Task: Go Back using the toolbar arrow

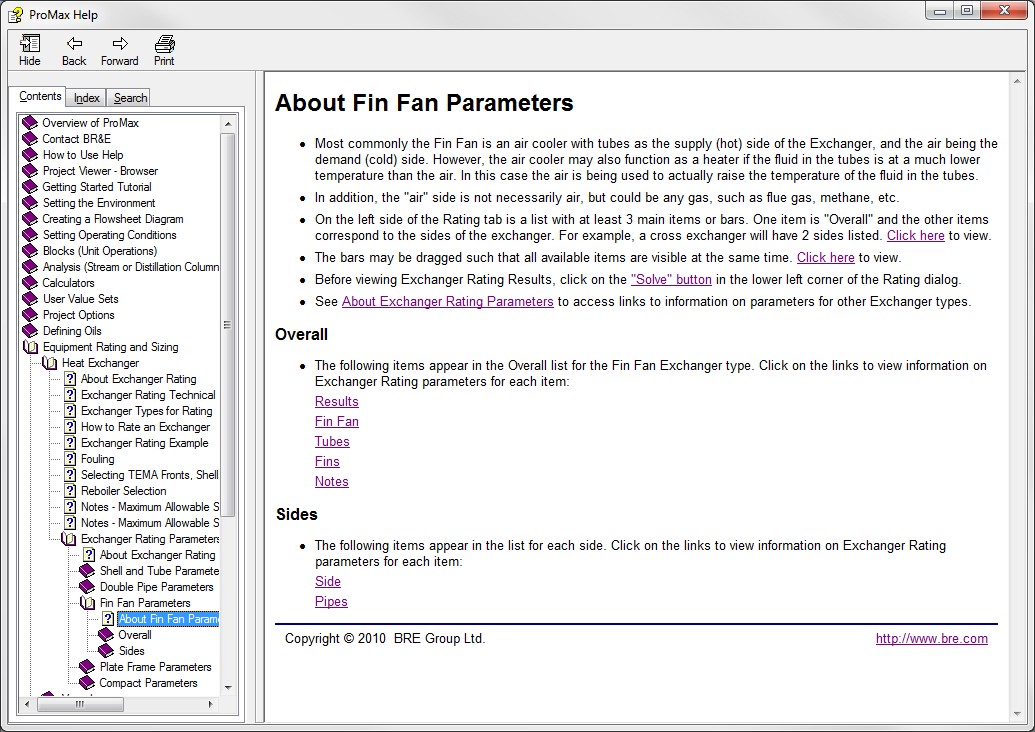Action: coord(74,44)
